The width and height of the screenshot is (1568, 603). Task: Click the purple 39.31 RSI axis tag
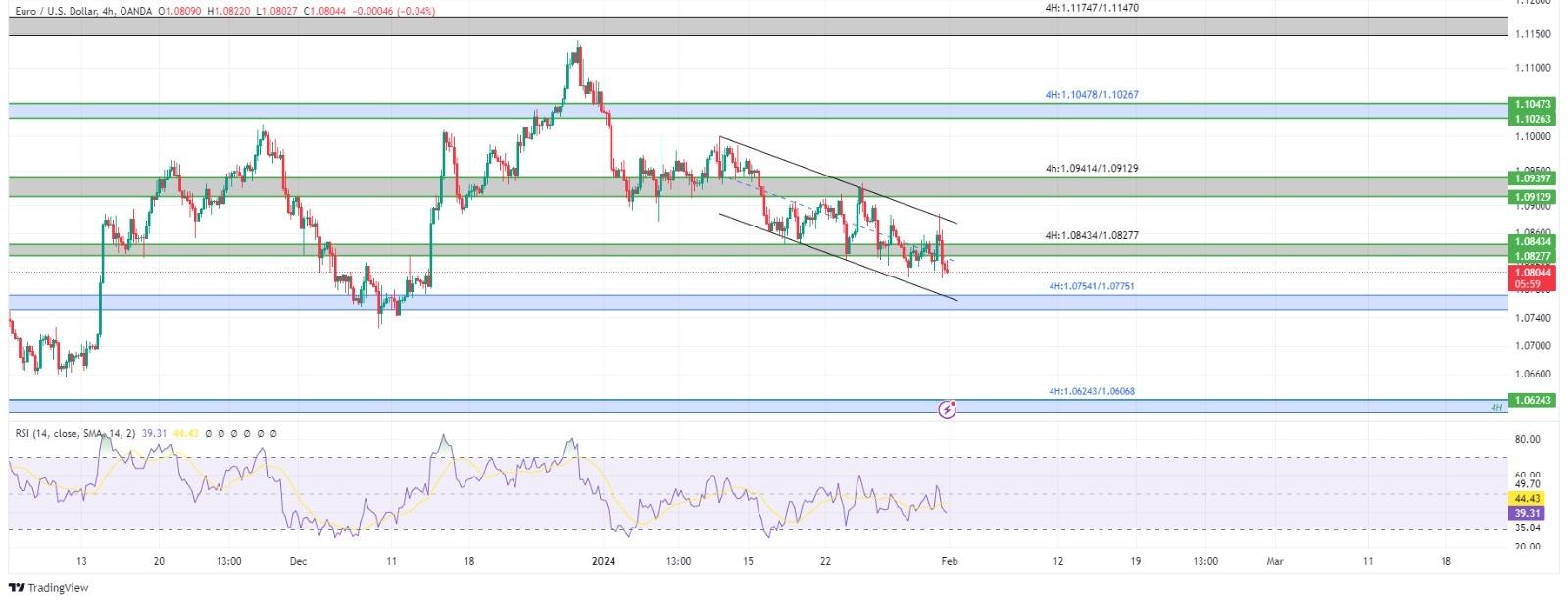pyautogui.click(x=1527, y=513)
